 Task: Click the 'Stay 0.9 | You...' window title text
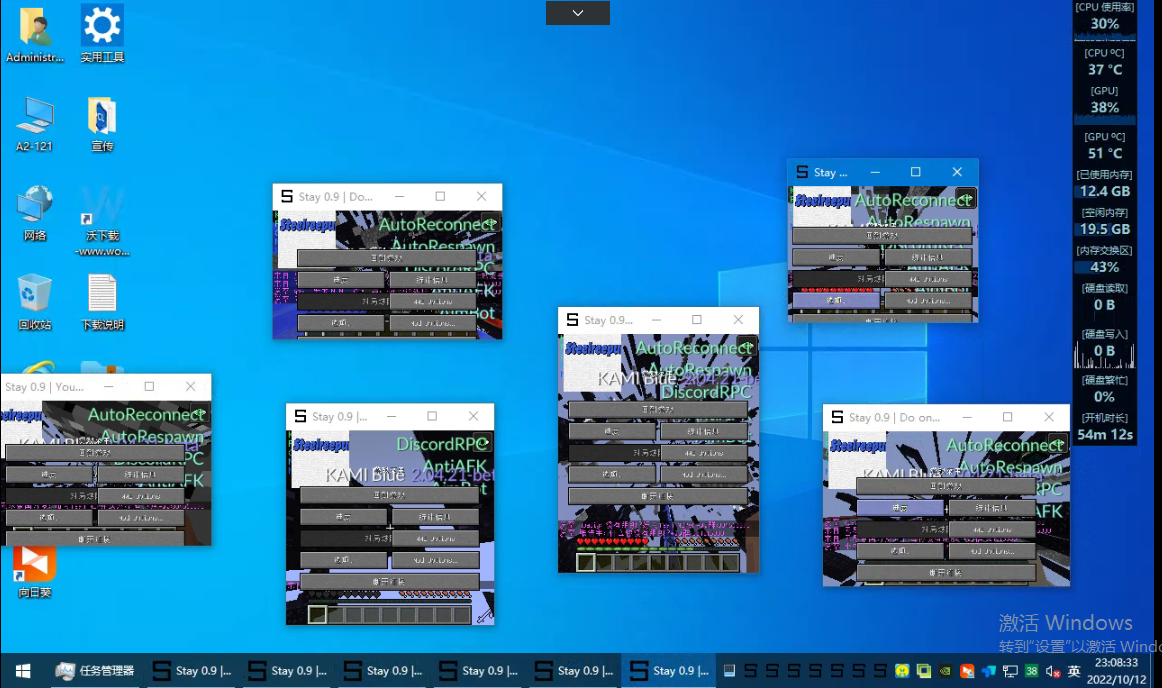coord(44,387)
